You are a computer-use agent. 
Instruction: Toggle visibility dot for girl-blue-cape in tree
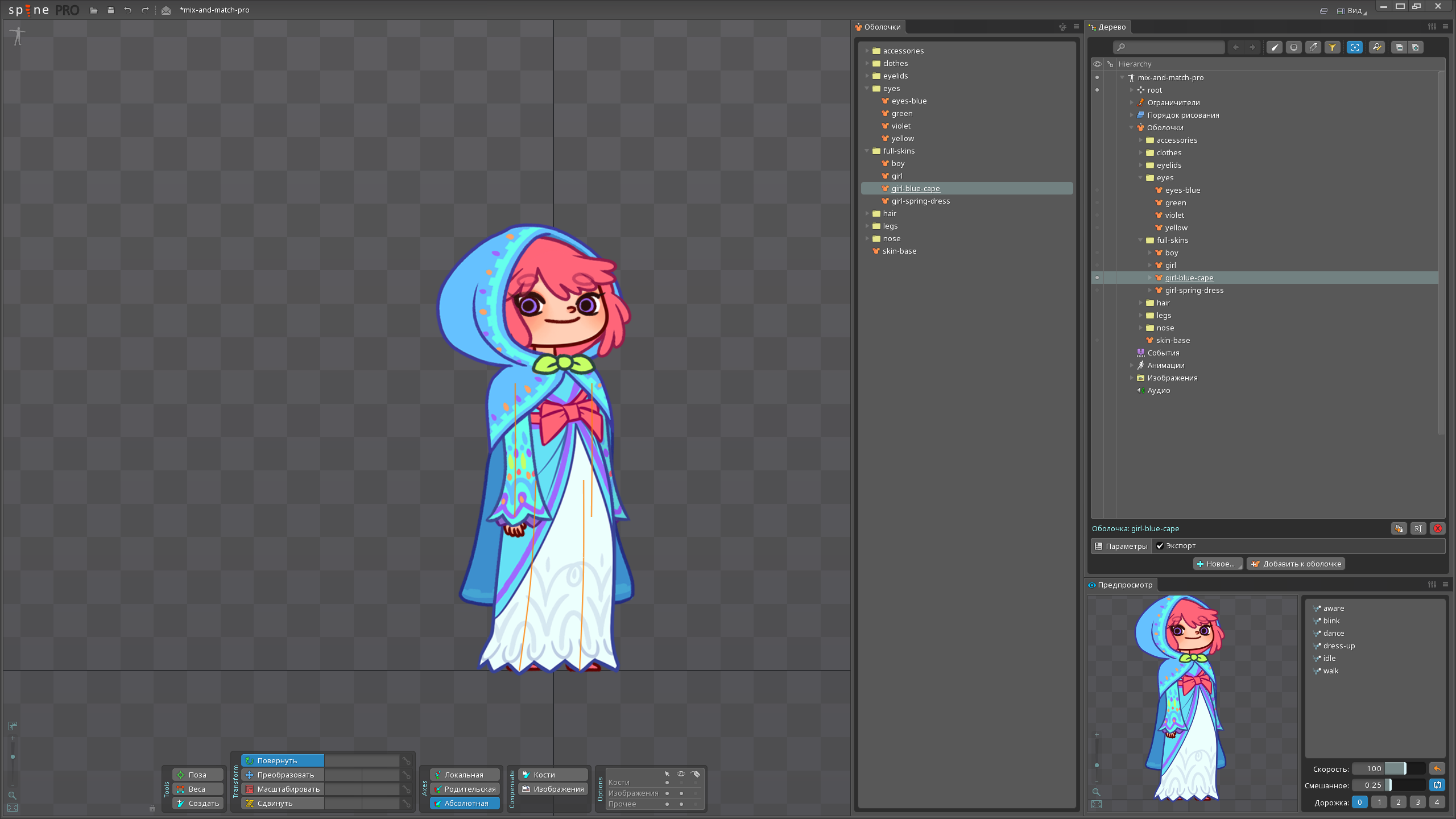pyautogui.click(x=1097, y=278)
